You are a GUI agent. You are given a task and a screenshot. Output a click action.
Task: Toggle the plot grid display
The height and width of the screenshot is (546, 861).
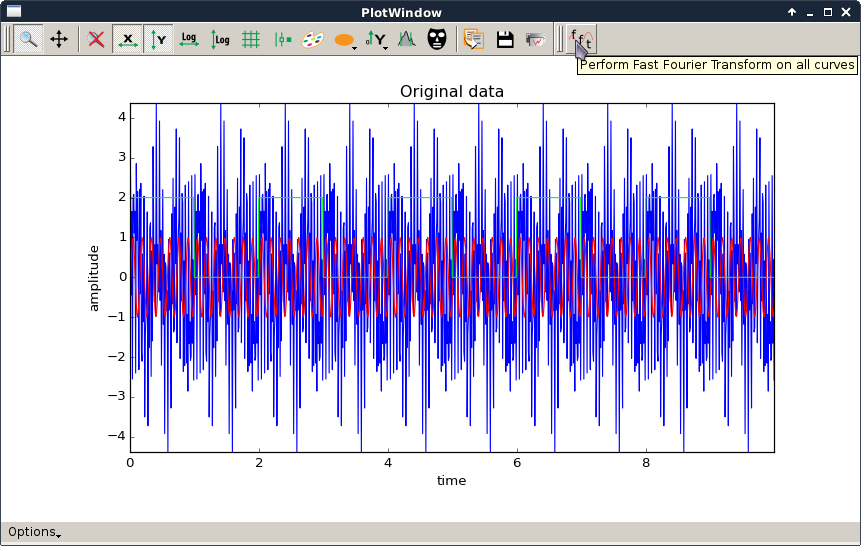pyautogui.click(x=251, y=39)
